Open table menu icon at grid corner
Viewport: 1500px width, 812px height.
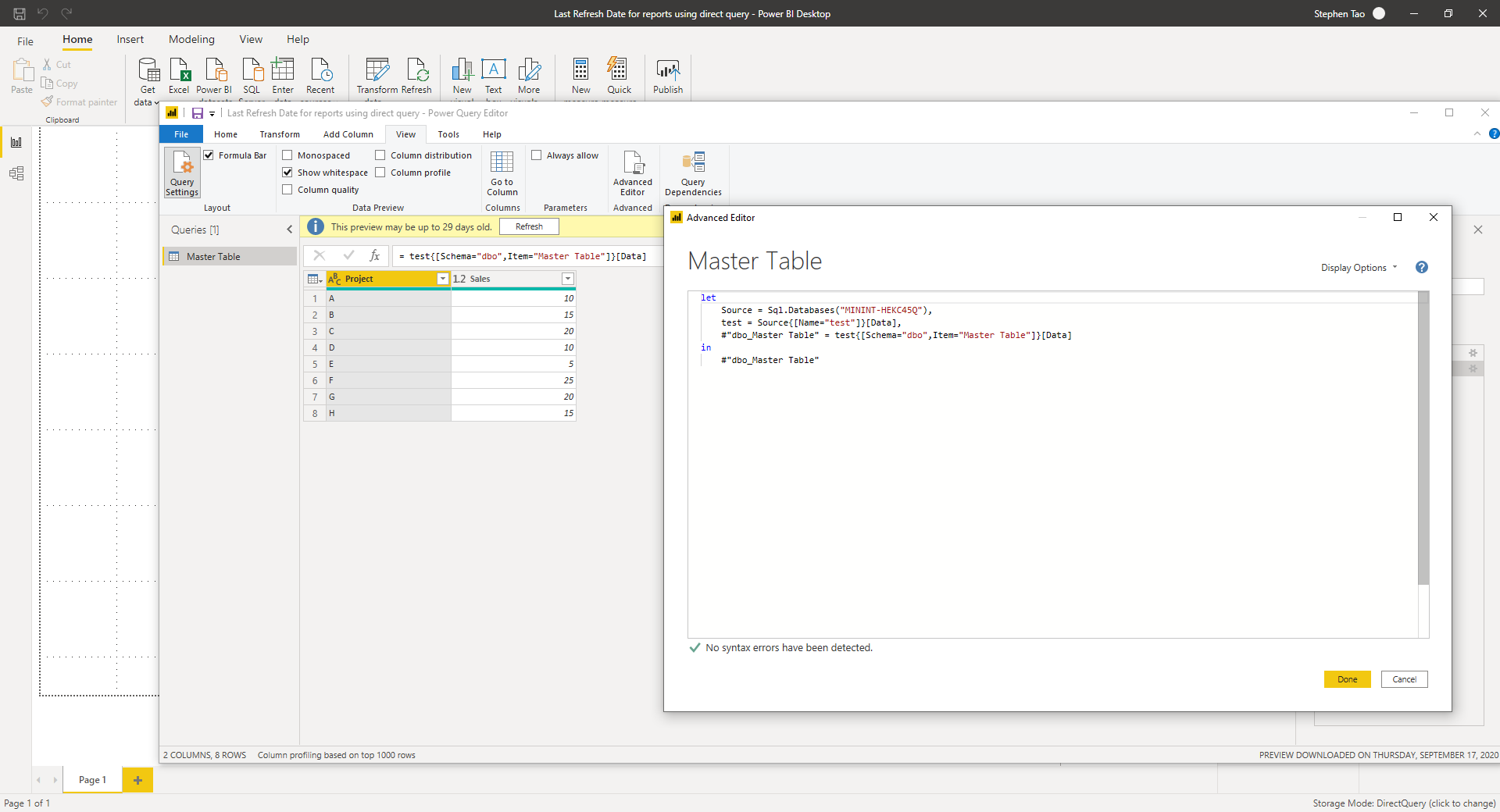315,279
